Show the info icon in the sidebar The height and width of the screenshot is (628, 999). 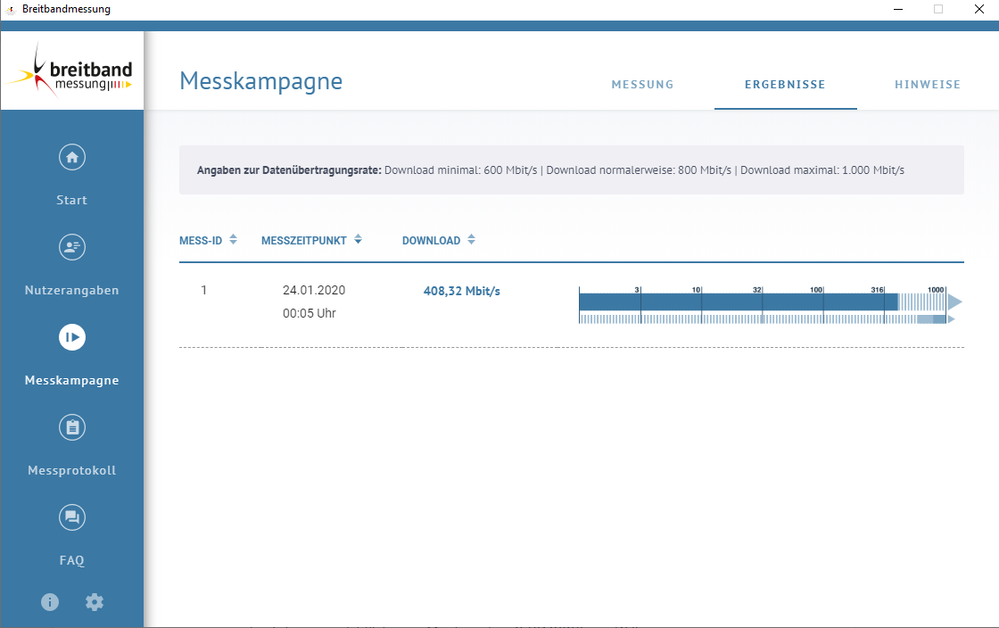point(50,602)
